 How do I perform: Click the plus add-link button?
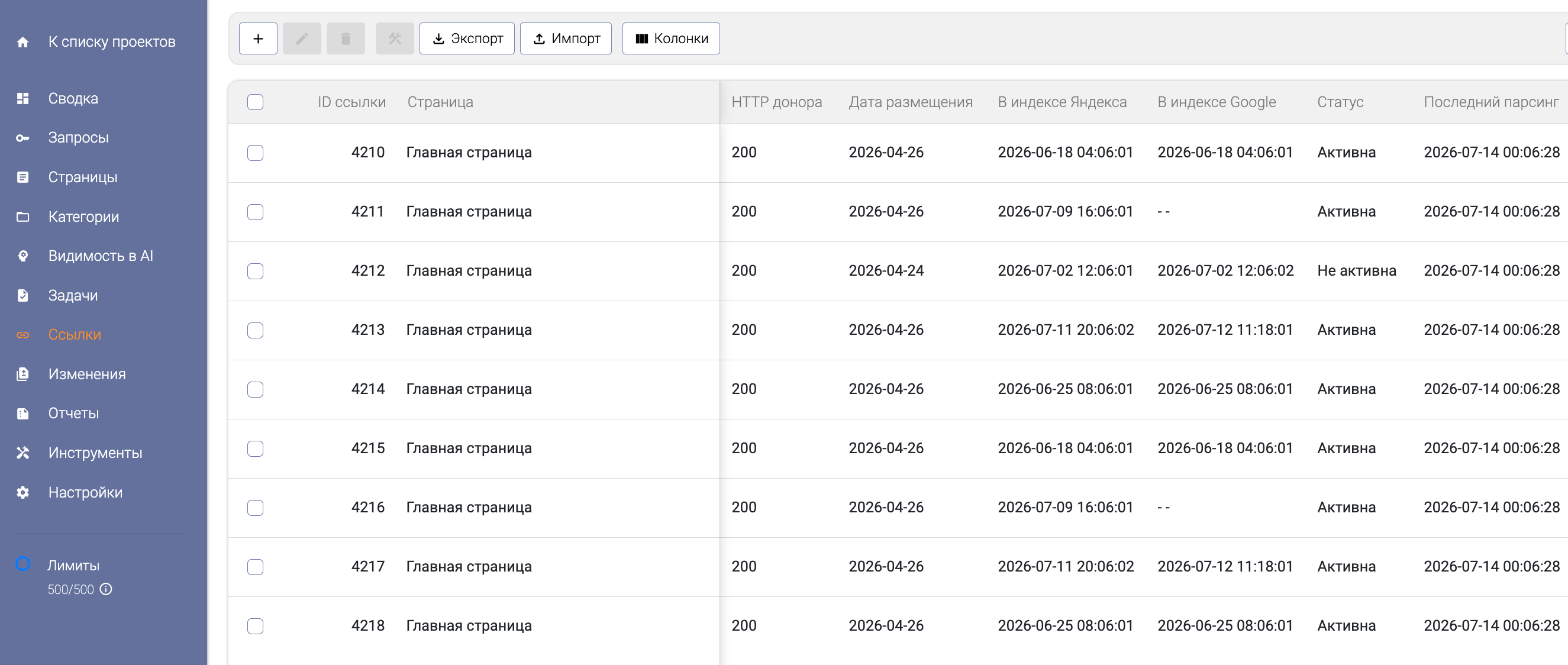click(x=258, y=39)
